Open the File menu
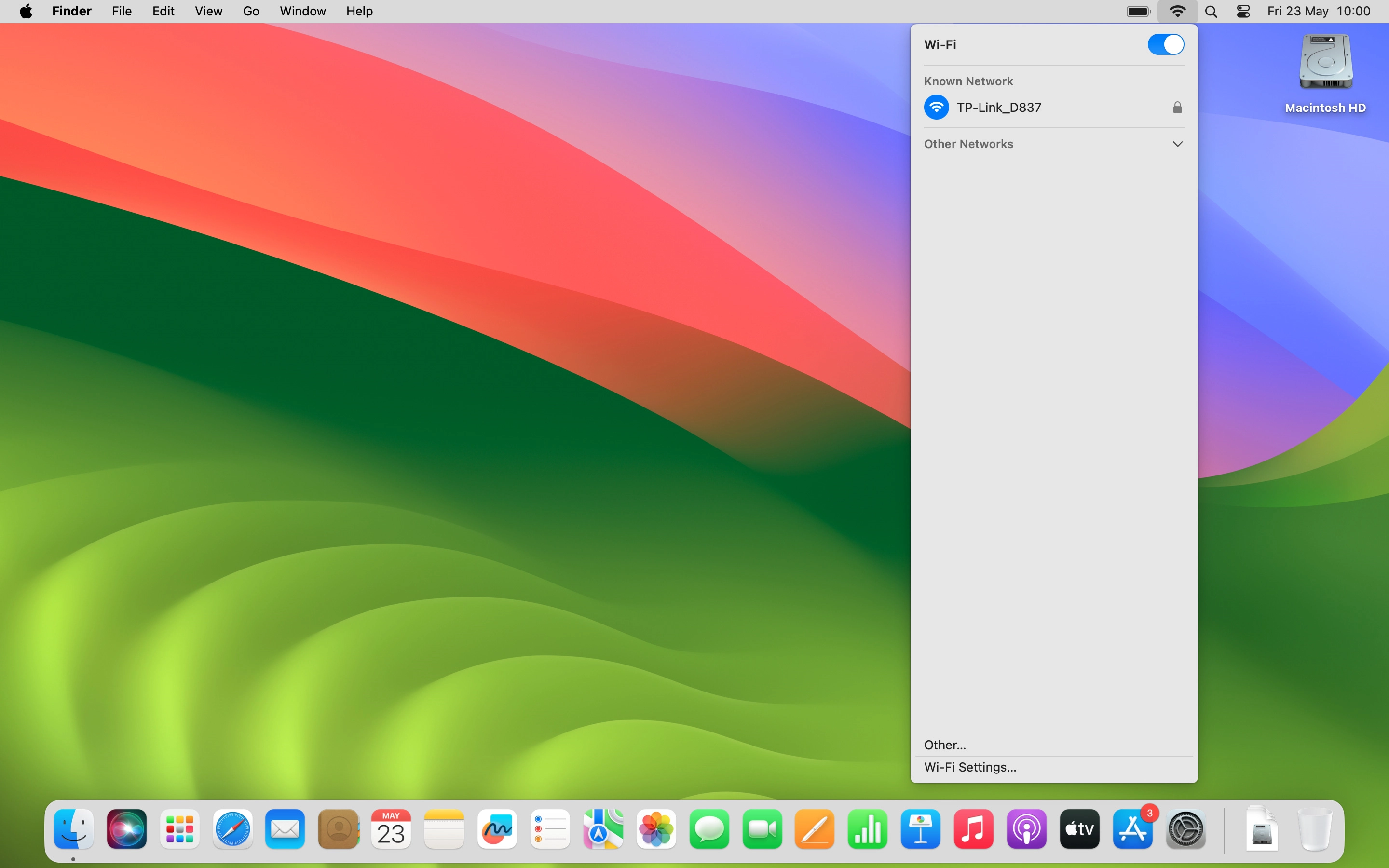 click(122, 12)
